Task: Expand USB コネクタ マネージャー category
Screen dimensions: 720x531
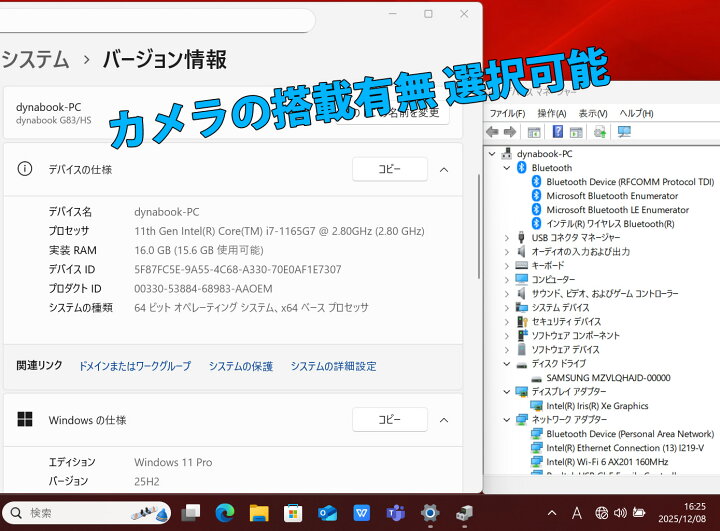Action: pyautogui.click(x=506, y=238)
